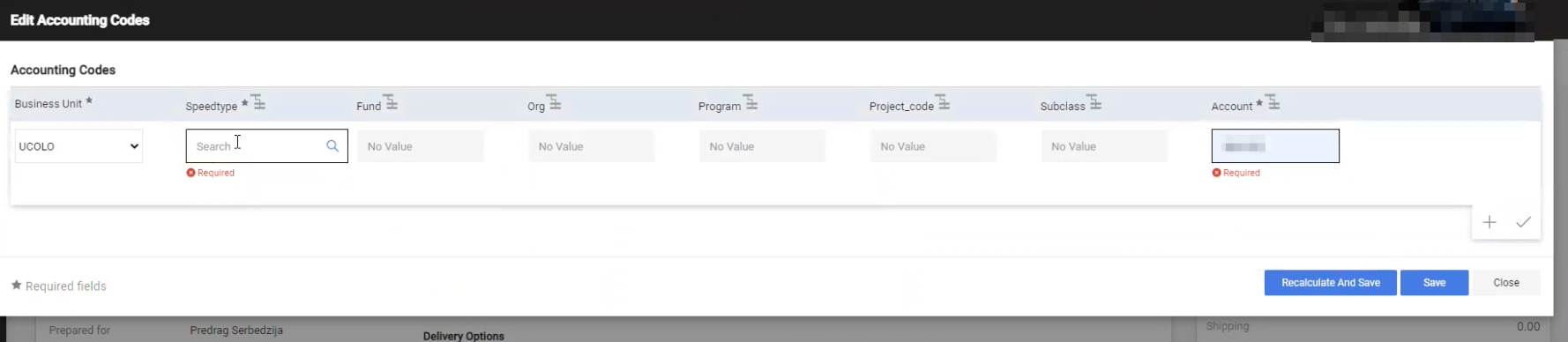Open the Business Unit UCOLO dropdown
The image size is (1568, 342).
click(78, 146)
